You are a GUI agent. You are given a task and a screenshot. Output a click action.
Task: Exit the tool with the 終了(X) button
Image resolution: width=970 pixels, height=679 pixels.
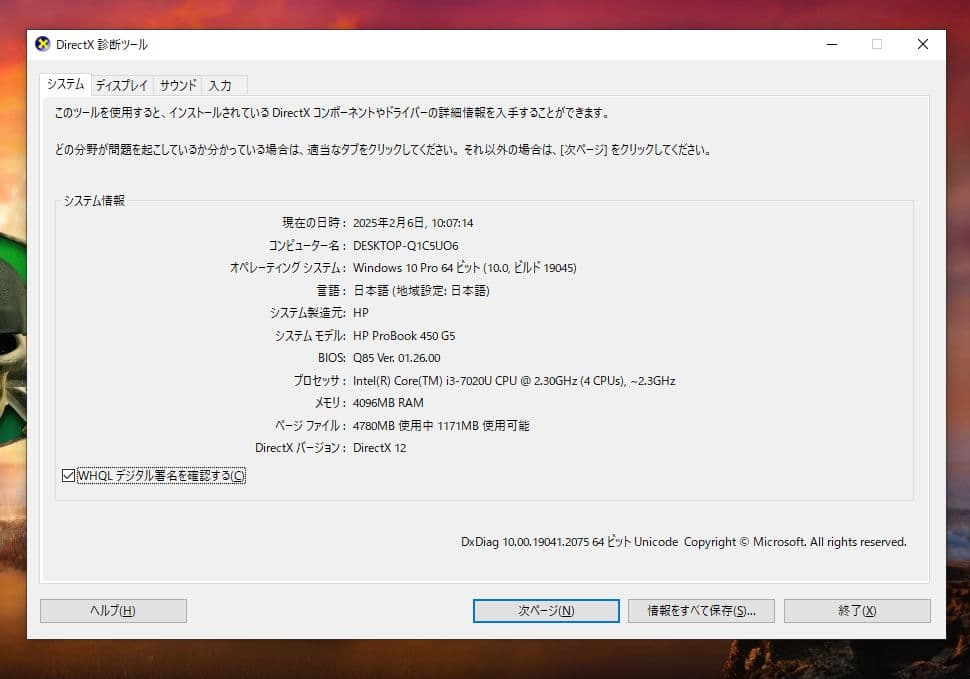[x=857, y=610]
